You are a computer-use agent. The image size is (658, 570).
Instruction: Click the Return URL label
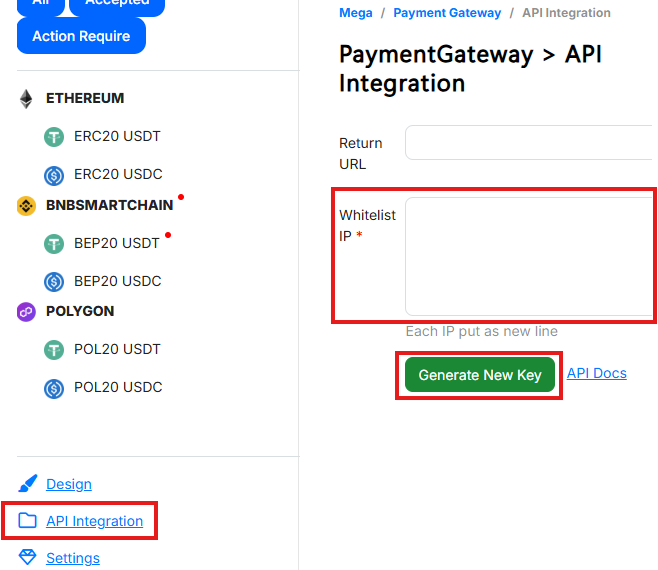361,154
